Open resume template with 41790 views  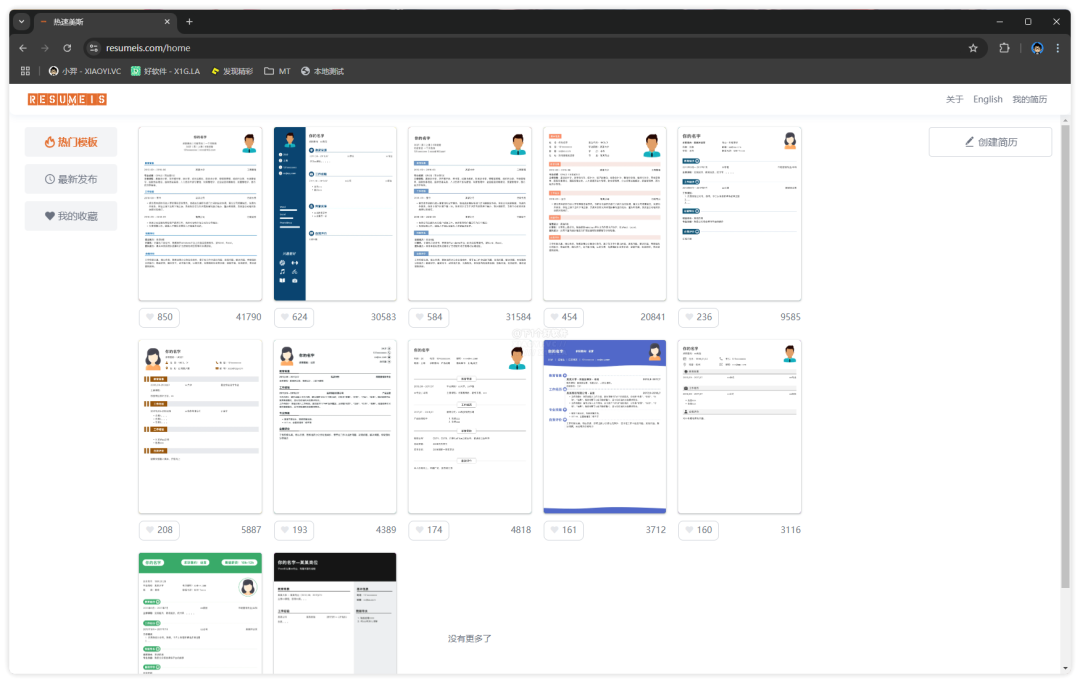coord(200,213)
